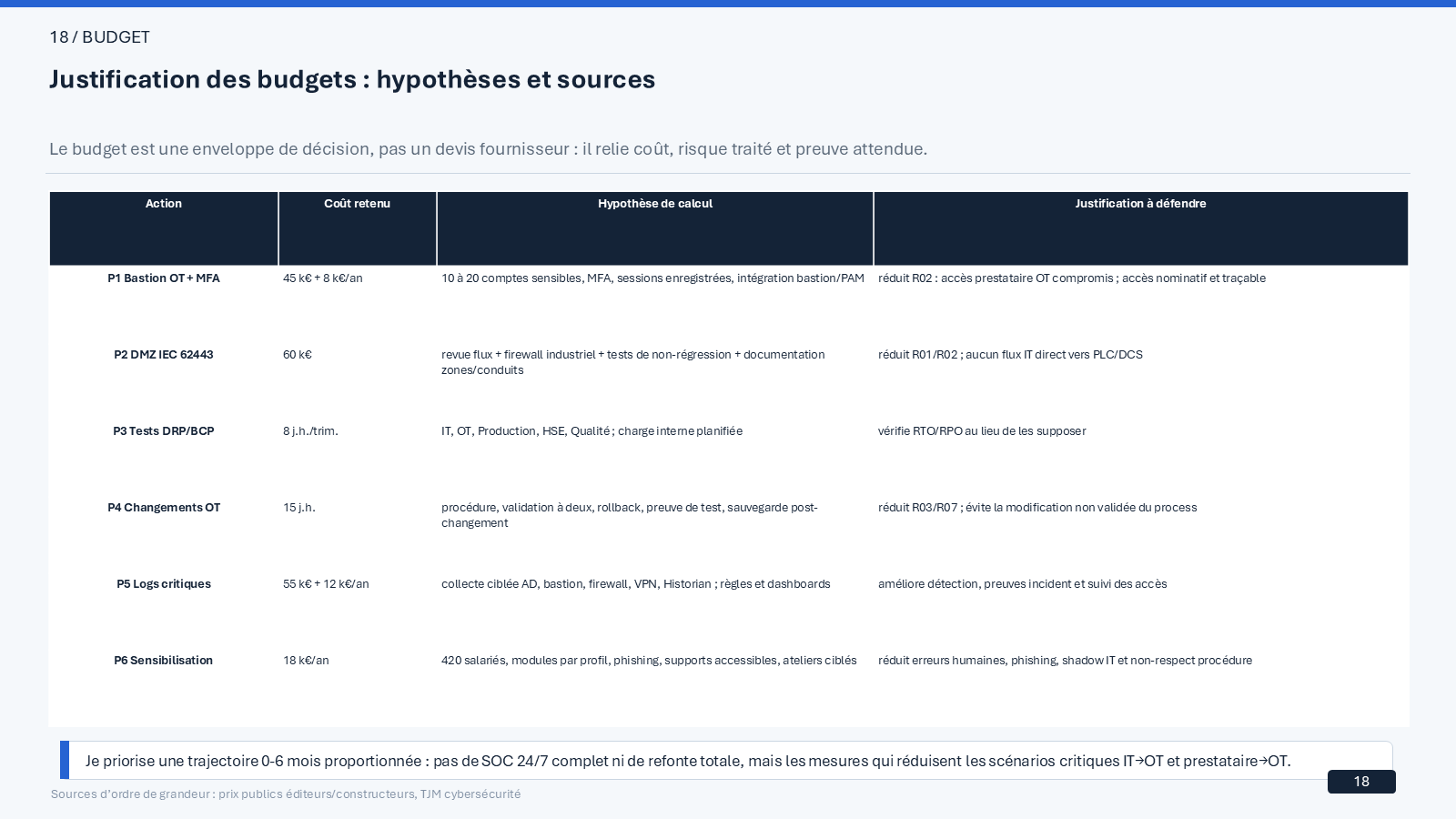Screen dimensions: 1456x819
Task: Click the page number badge '18'
Action: pyautogui.click(x=1361, y=782)
